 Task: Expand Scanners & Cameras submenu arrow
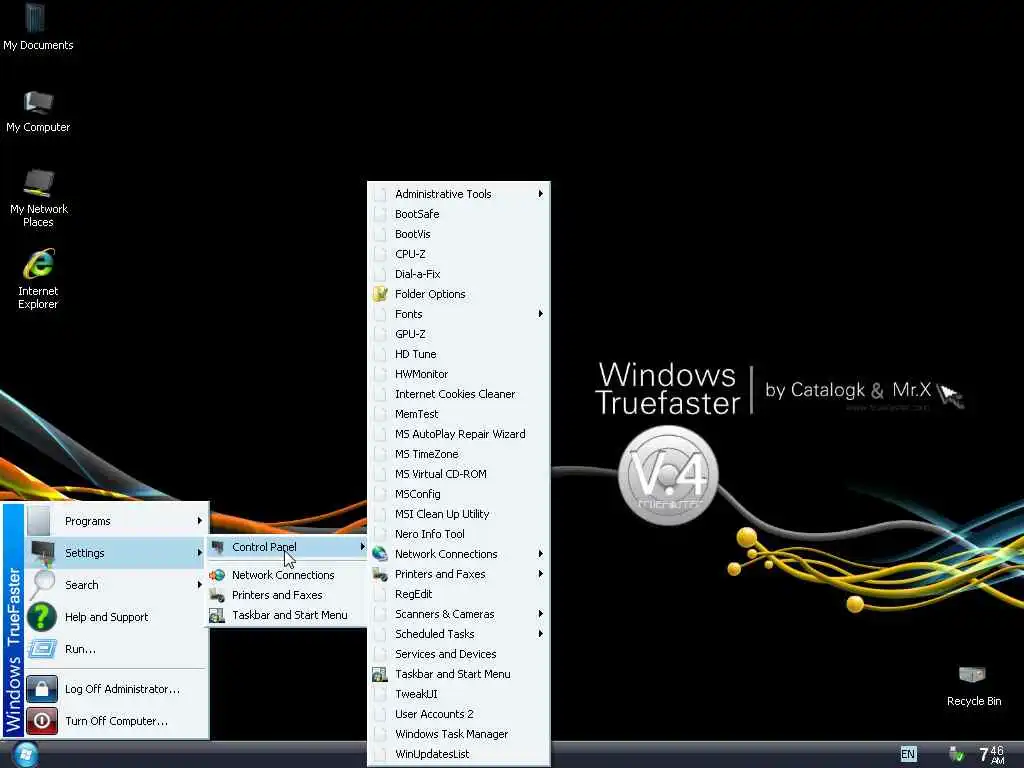click(x=540, y=614)
